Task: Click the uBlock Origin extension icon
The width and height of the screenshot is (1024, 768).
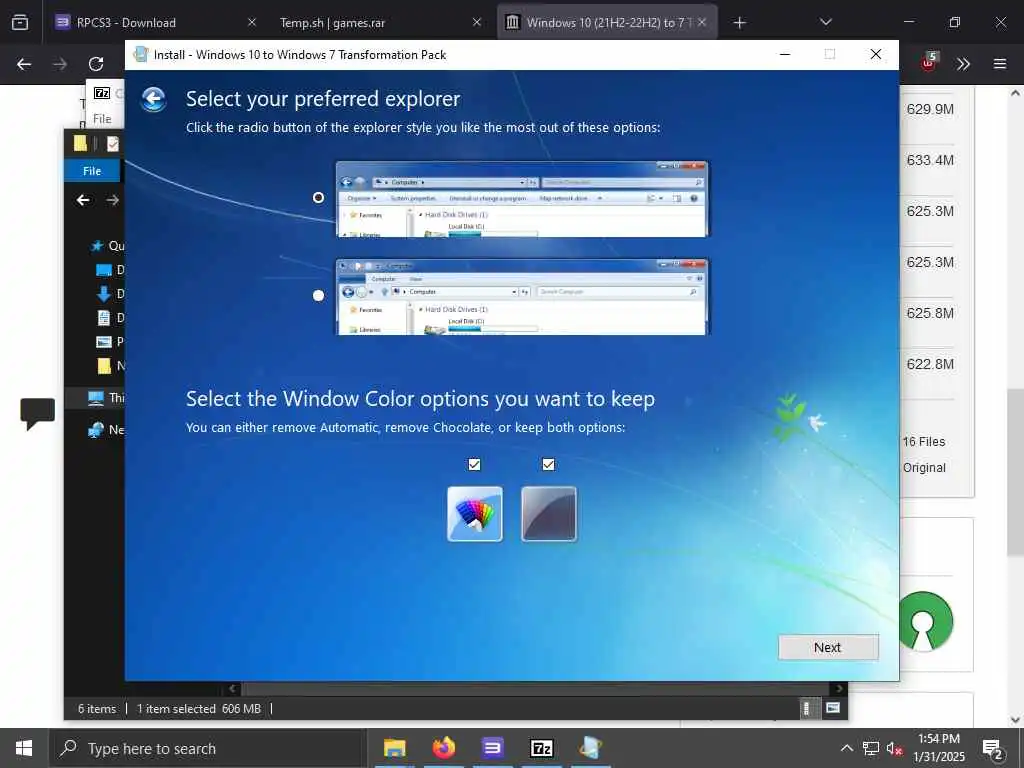Action: click(x=929, y=63)
